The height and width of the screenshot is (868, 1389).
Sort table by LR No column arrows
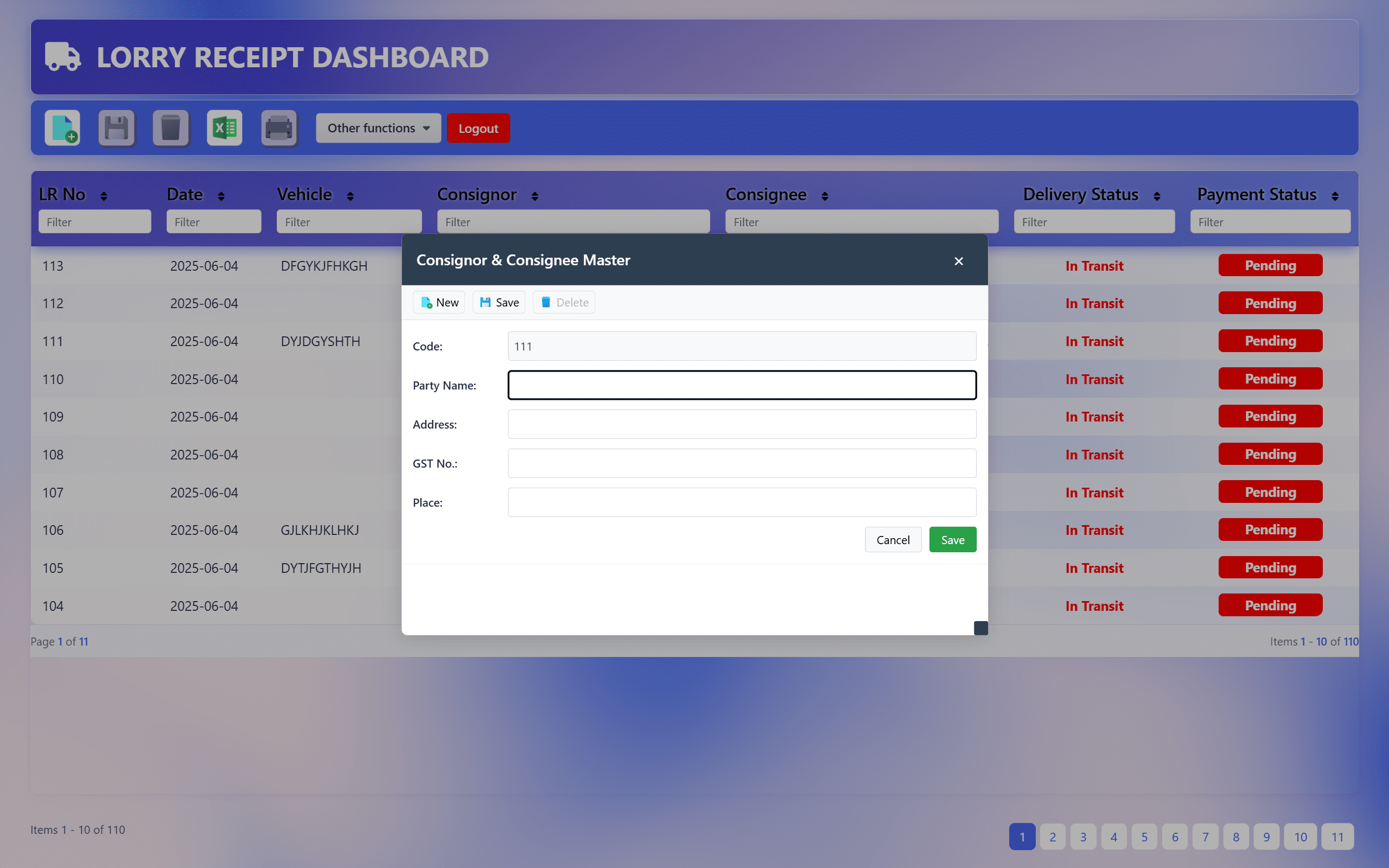103,196
